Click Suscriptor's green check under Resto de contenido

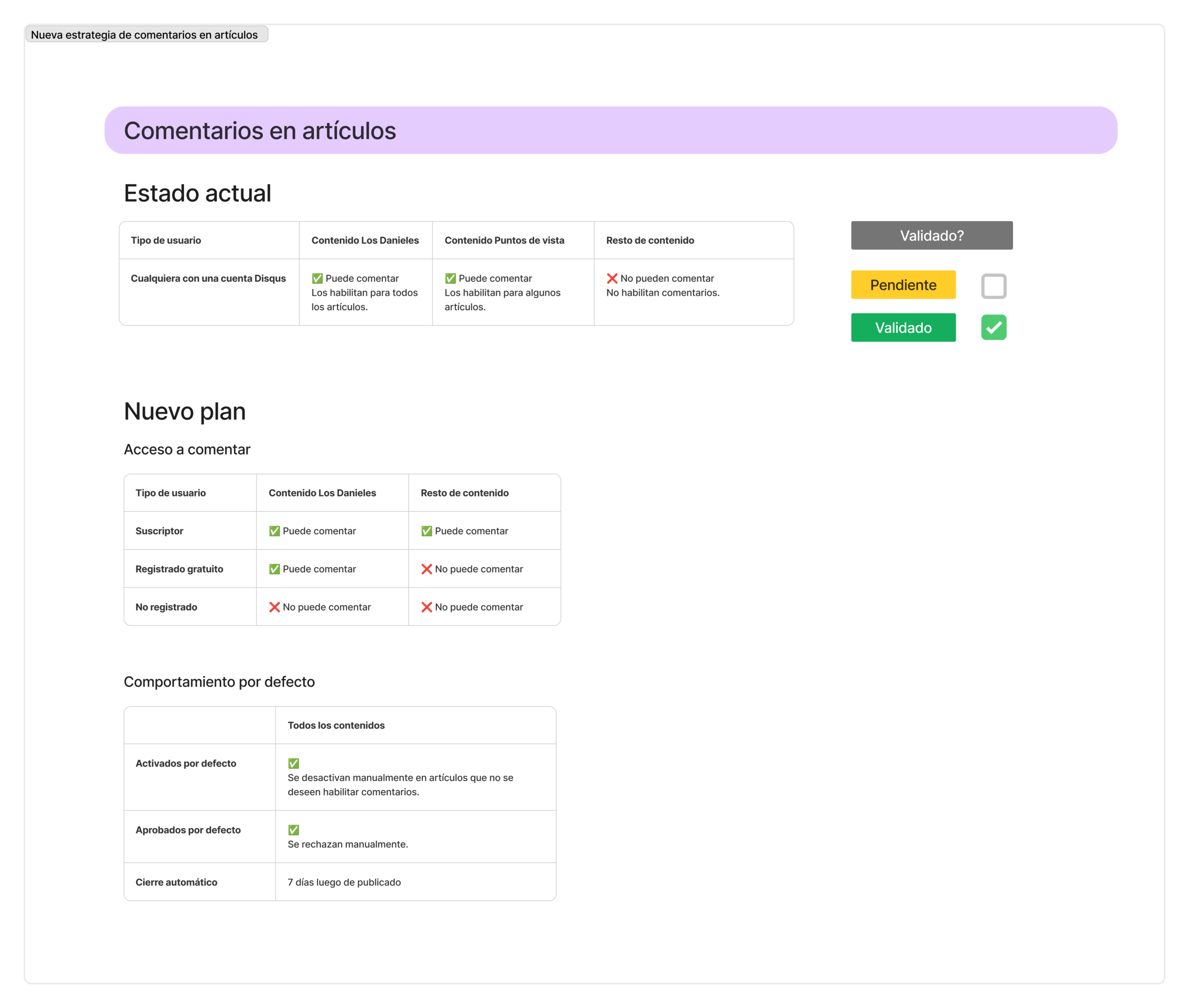(426, 531)
